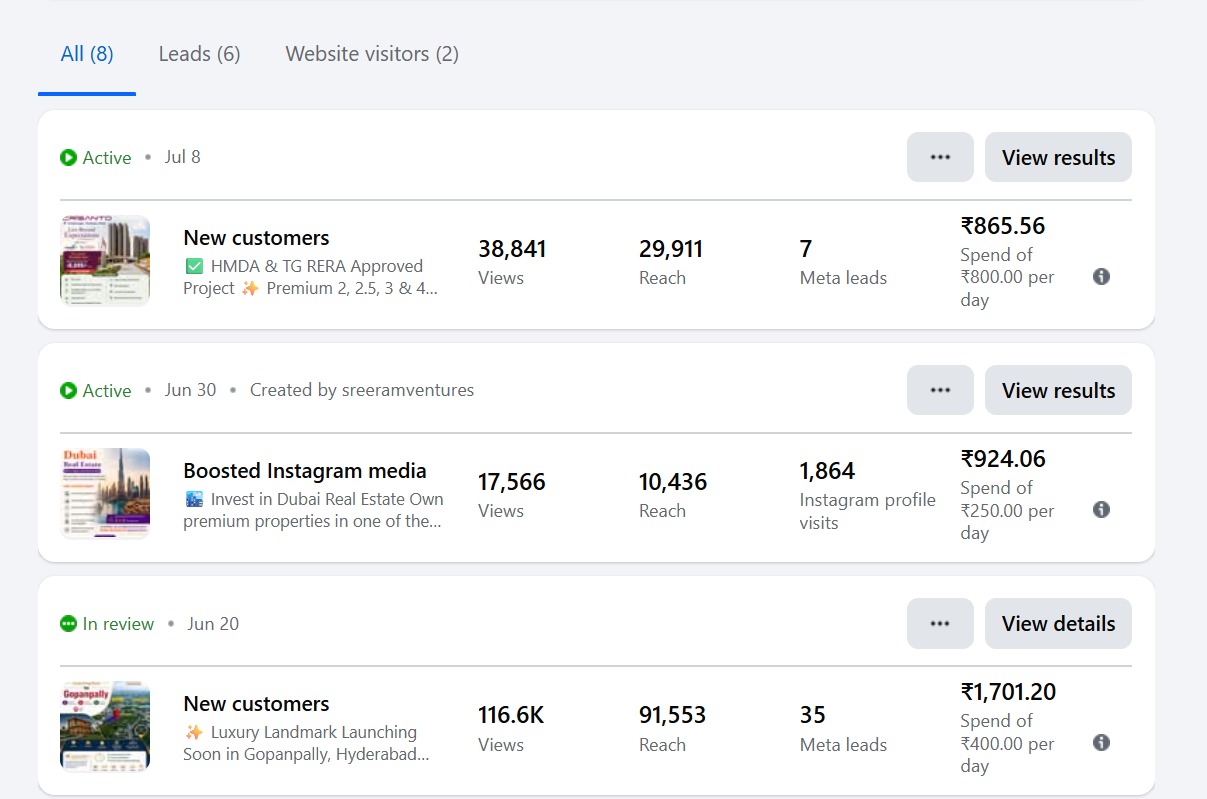This screenshot has width=1207, height=799.
Task: Open the HMDA & TG RERA ad thumbnail
Action: click(x=105, y=260)
